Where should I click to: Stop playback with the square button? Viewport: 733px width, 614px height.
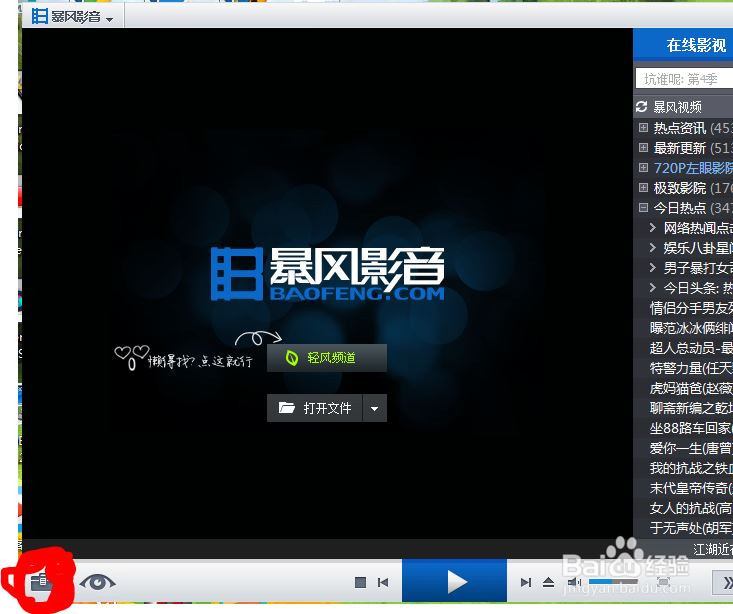pyautogui.click(x=360, y=582)
